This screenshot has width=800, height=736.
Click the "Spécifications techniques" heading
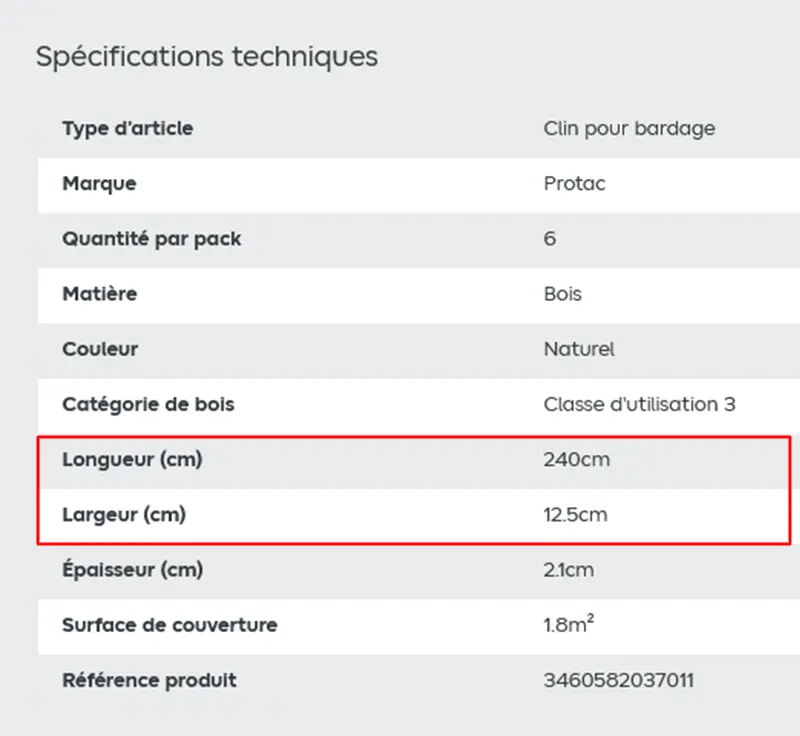[x=207, y=57]
